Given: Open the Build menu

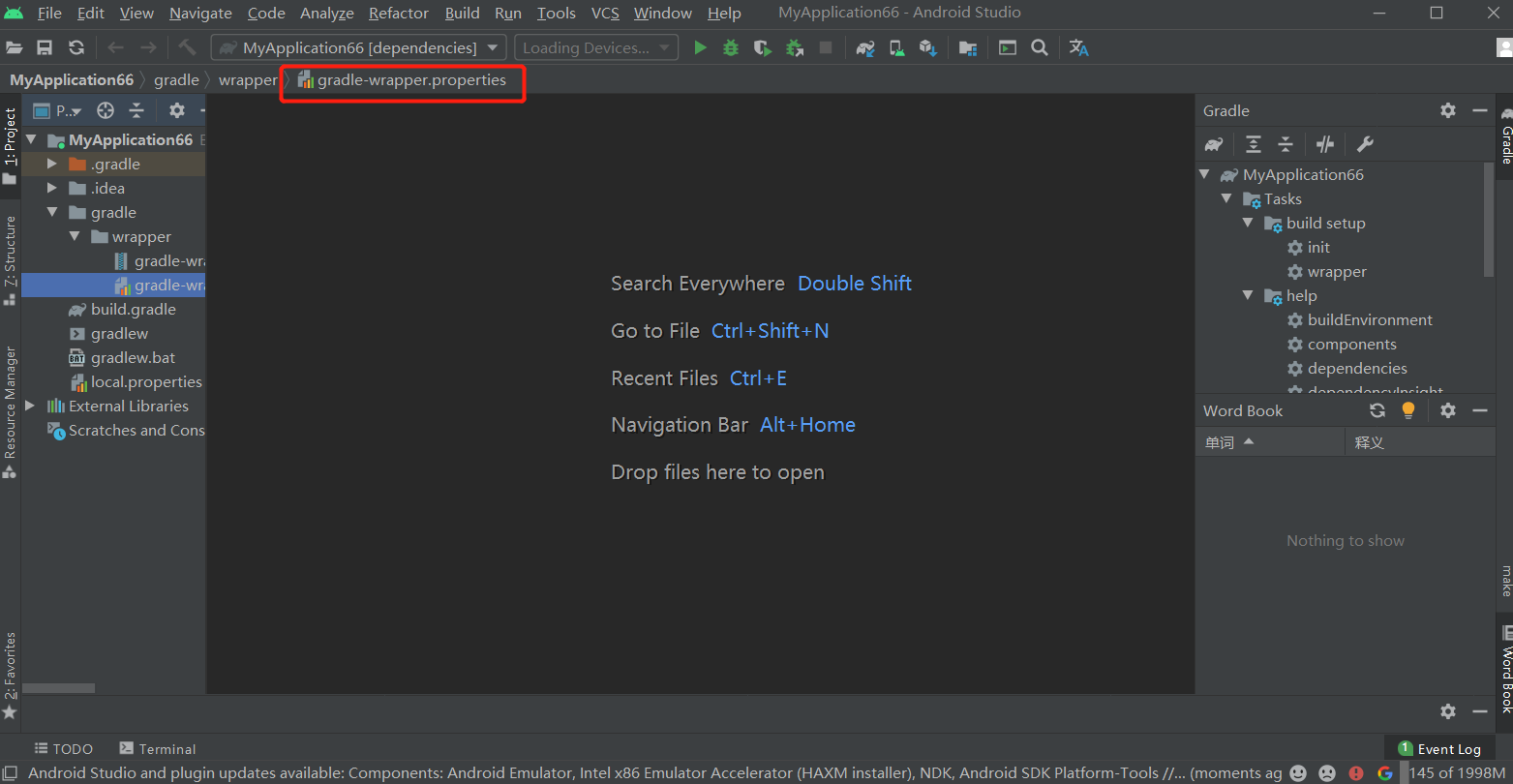Looking at the screenshot, I should point(463,13).
